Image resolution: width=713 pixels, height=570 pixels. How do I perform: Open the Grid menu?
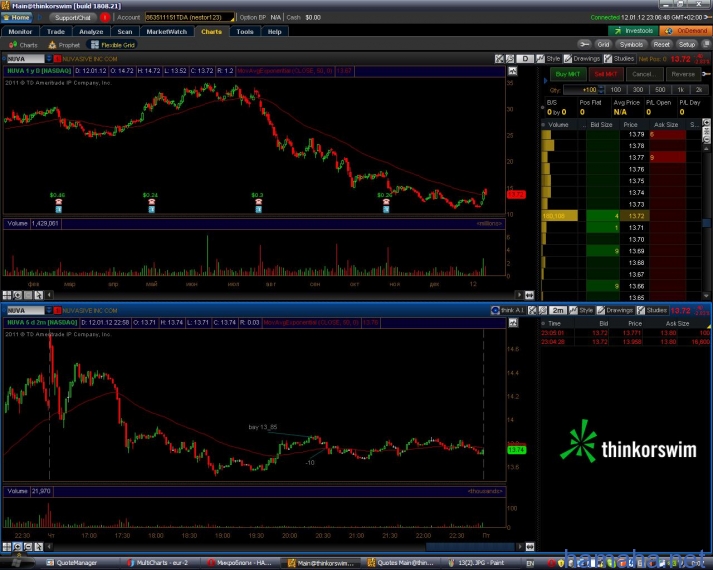[x=603, y=44]
